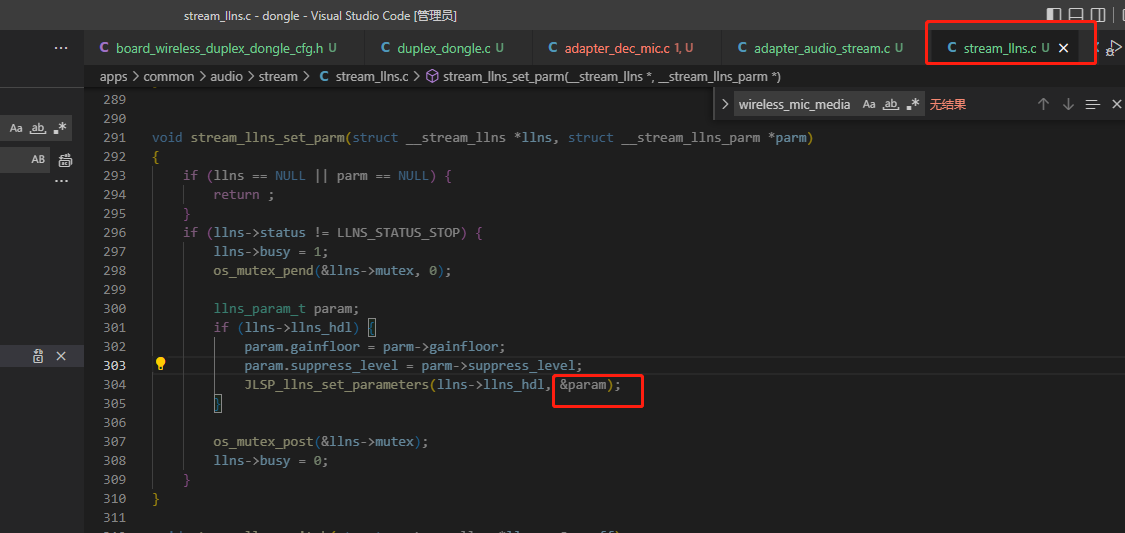Click the '无结果' no-results label

948,104
